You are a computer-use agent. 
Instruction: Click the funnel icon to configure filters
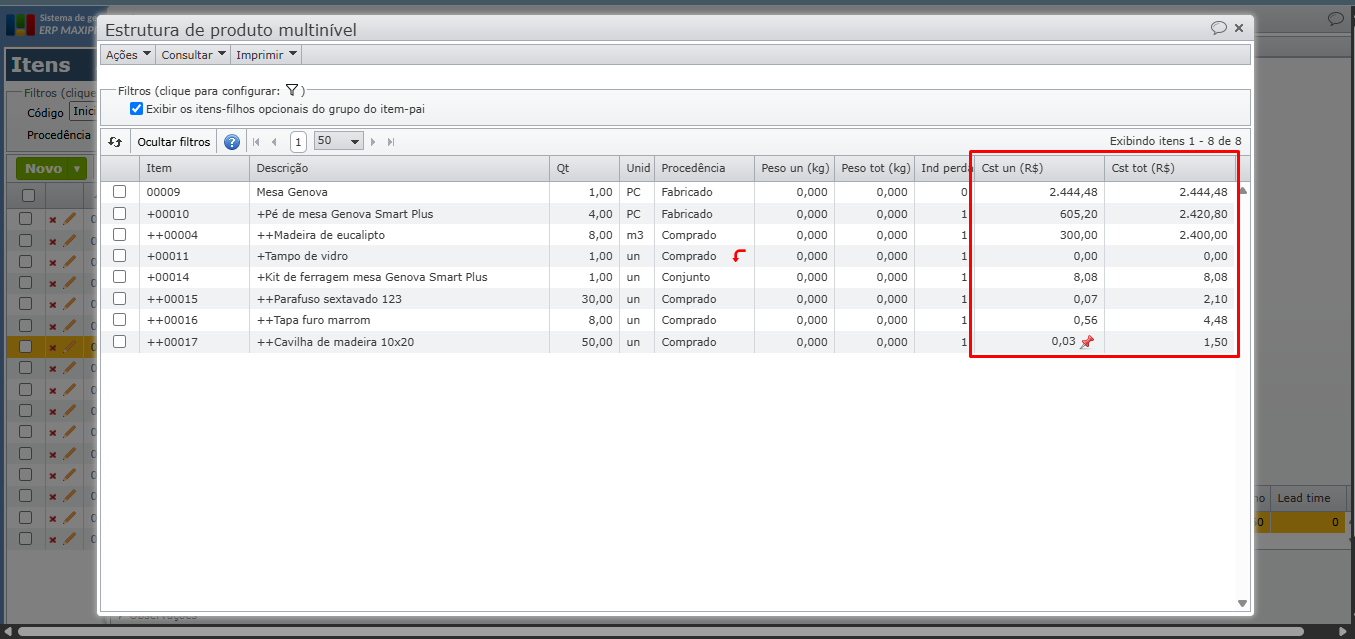[292, 90]
